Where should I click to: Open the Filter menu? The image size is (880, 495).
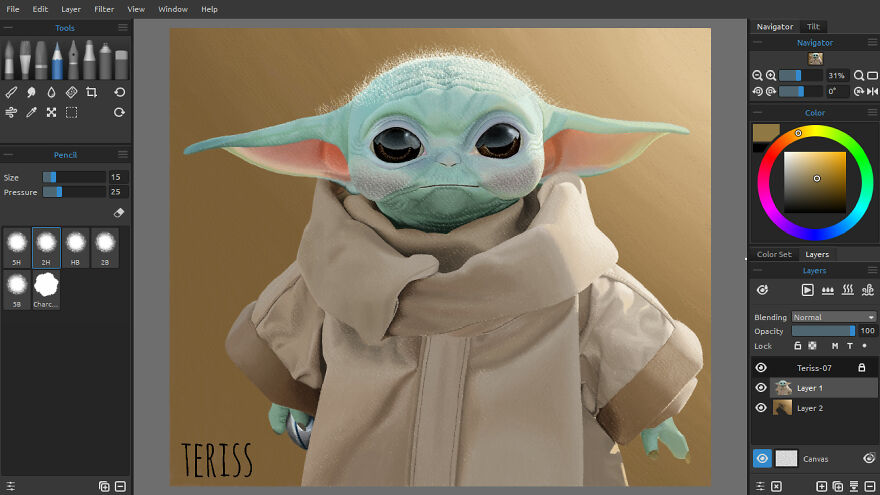tap(104, 9)
